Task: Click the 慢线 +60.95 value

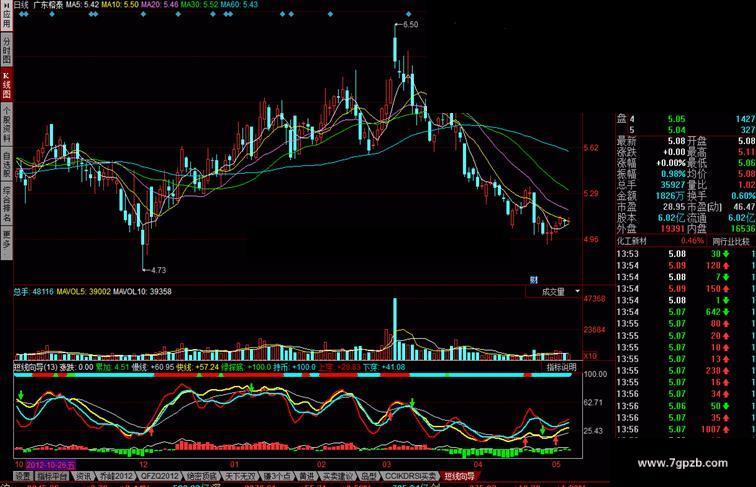Action: (152, 367)
